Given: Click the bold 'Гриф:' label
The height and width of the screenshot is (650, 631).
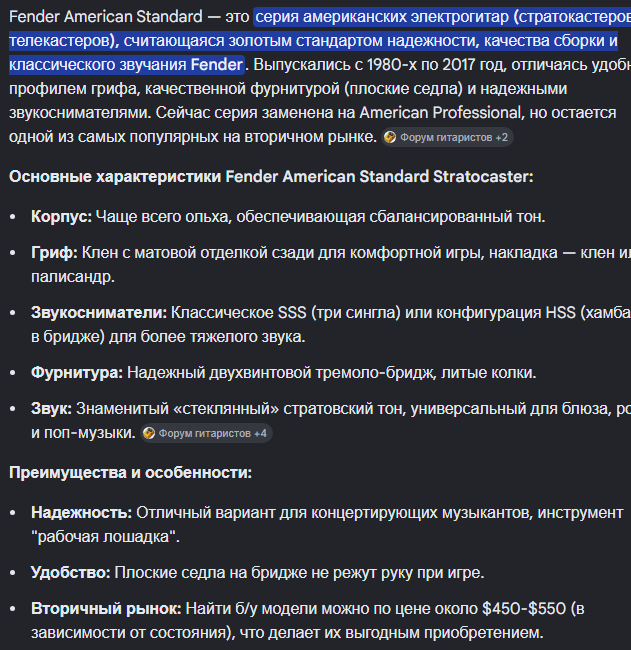Looking at the screenshot, I should (x=54, y=252).
